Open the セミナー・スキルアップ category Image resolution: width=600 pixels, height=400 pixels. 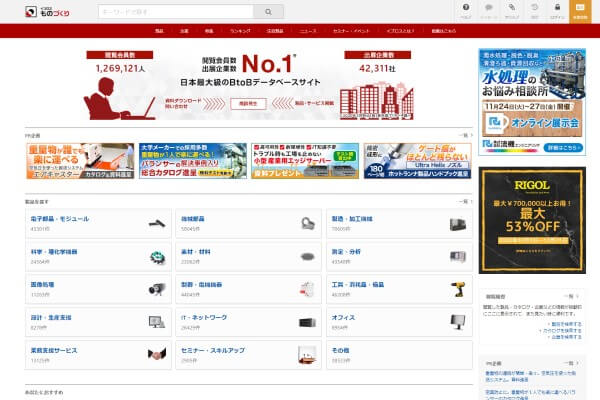click(213, 350)
